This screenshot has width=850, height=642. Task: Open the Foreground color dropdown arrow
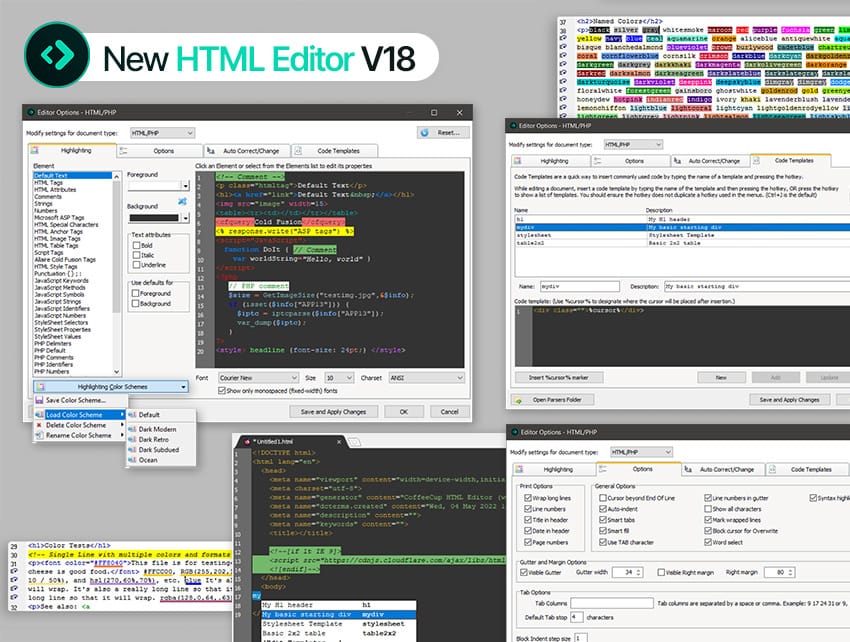pyautogui.click(x=185, y=185)
